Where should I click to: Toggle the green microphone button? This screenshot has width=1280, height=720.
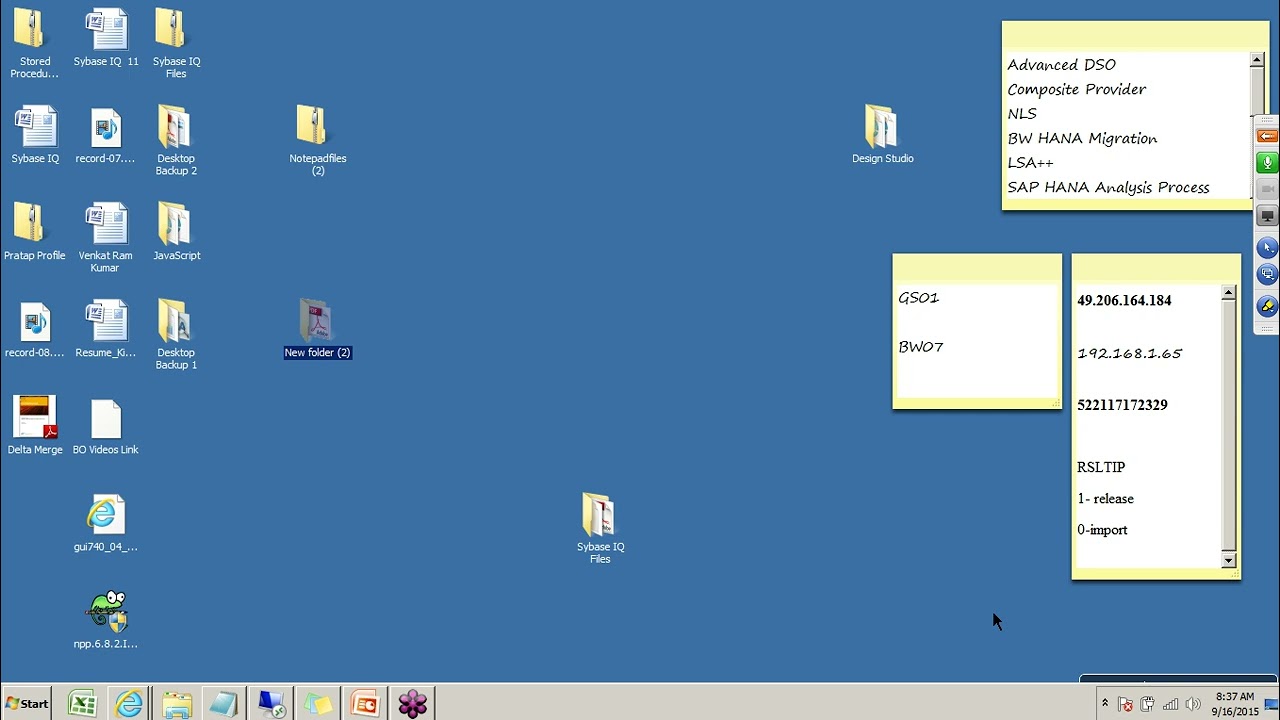click(1267, 163)
